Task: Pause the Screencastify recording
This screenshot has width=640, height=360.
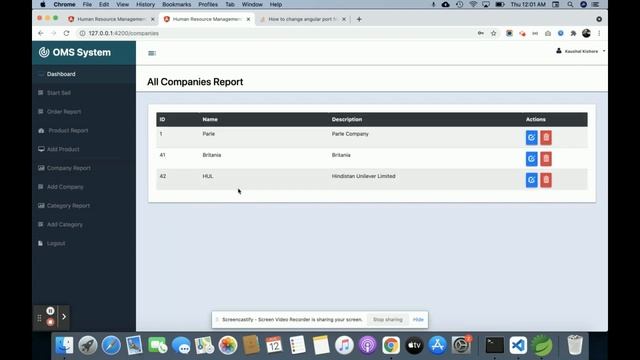Action: tap(50, 311)
